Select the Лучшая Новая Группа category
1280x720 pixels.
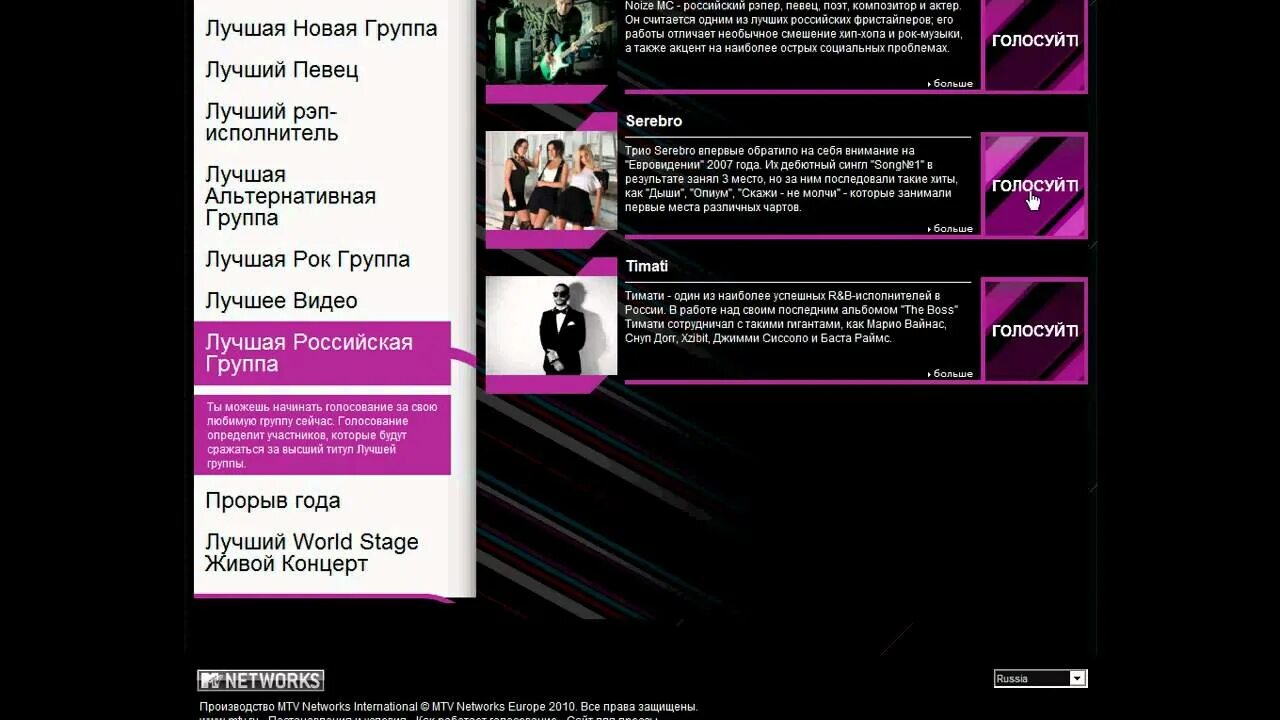coord(321,28)
